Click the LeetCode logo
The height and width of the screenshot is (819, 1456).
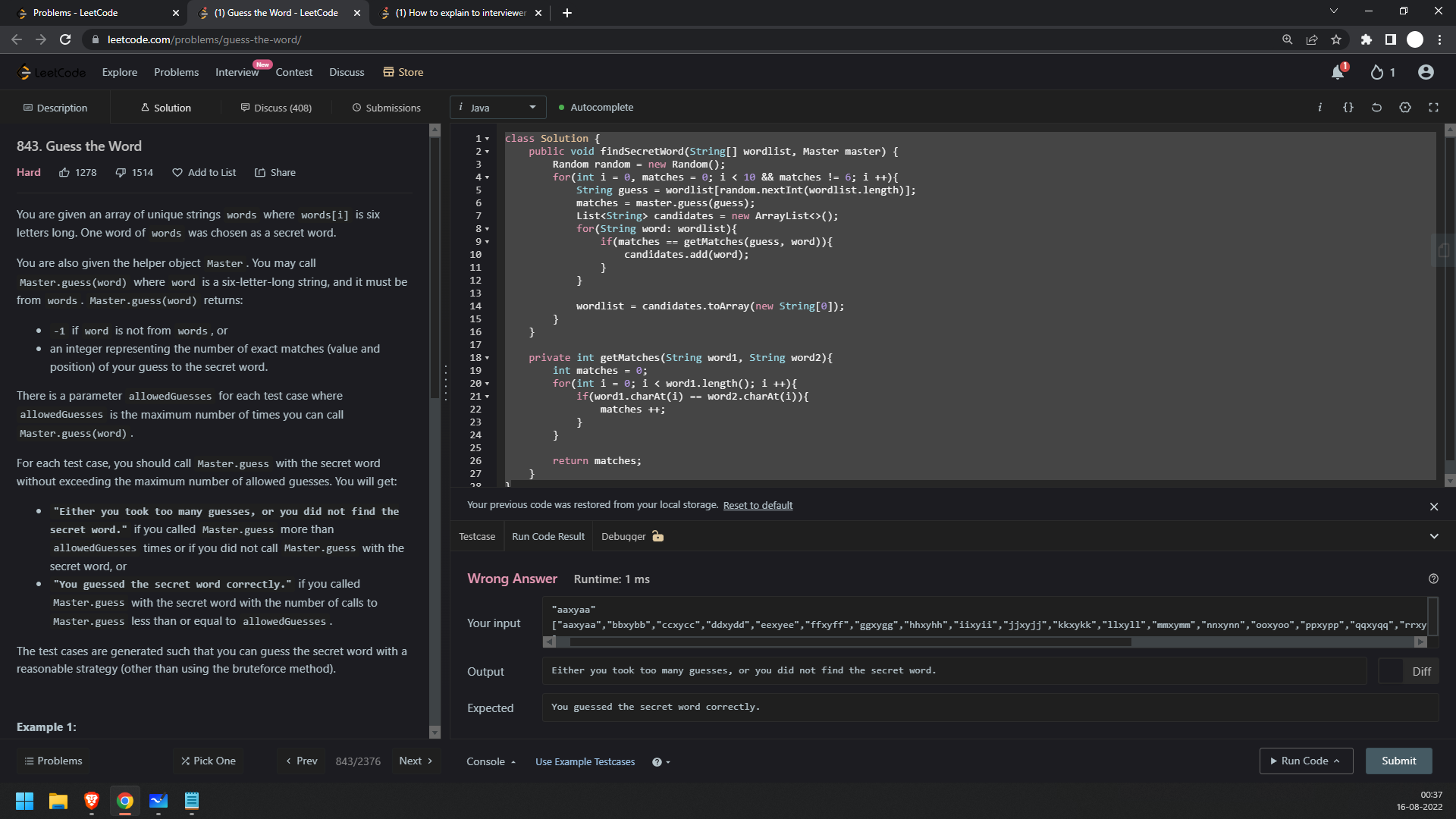pos(52,72)
